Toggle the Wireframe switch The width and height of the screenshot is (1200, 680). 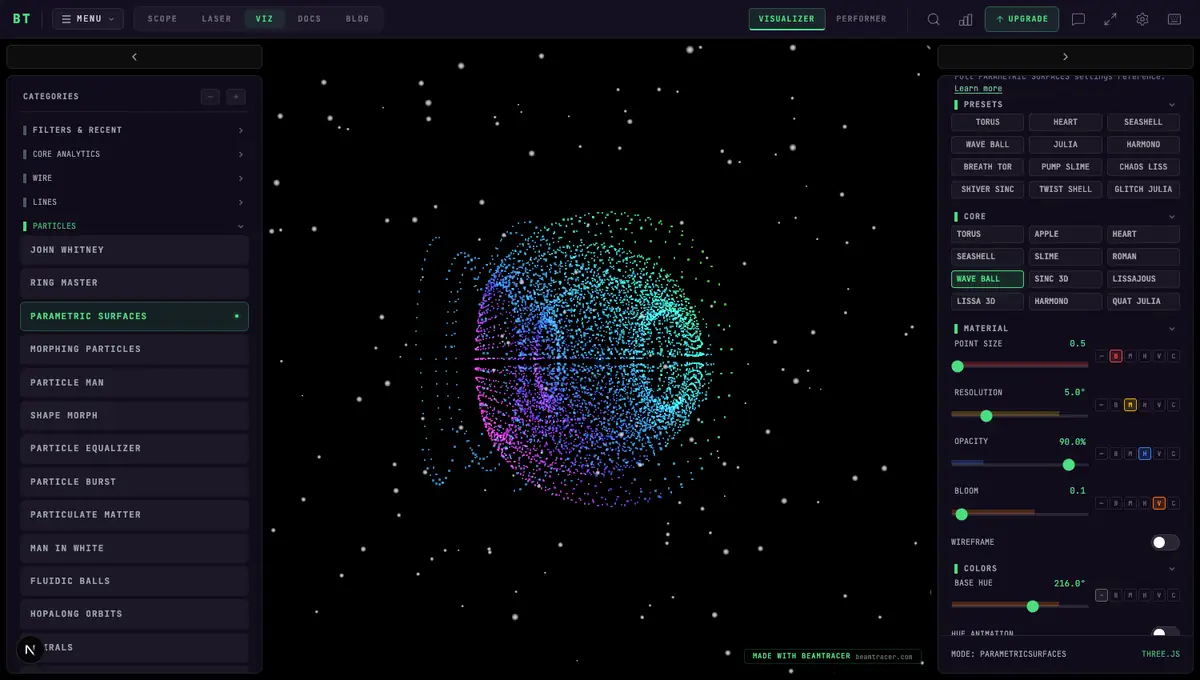(x=1165, y=542)
